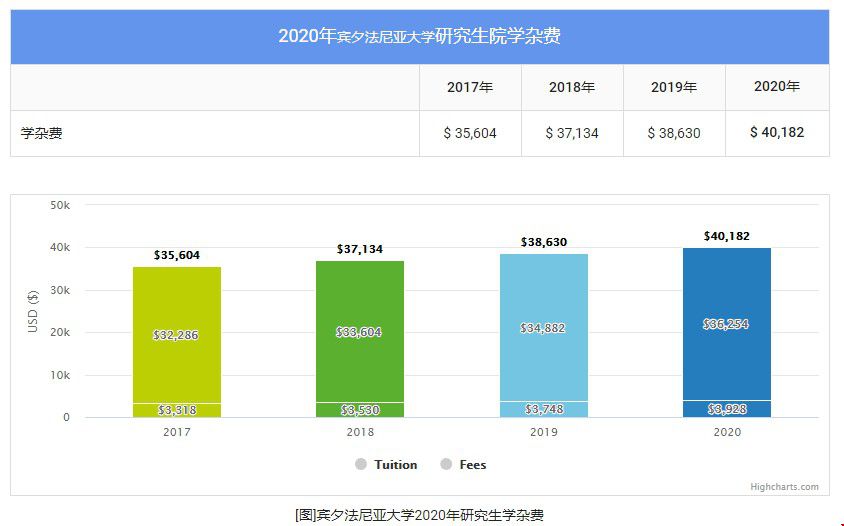Click the 2017 x-axis label

(x=177, y=432)
